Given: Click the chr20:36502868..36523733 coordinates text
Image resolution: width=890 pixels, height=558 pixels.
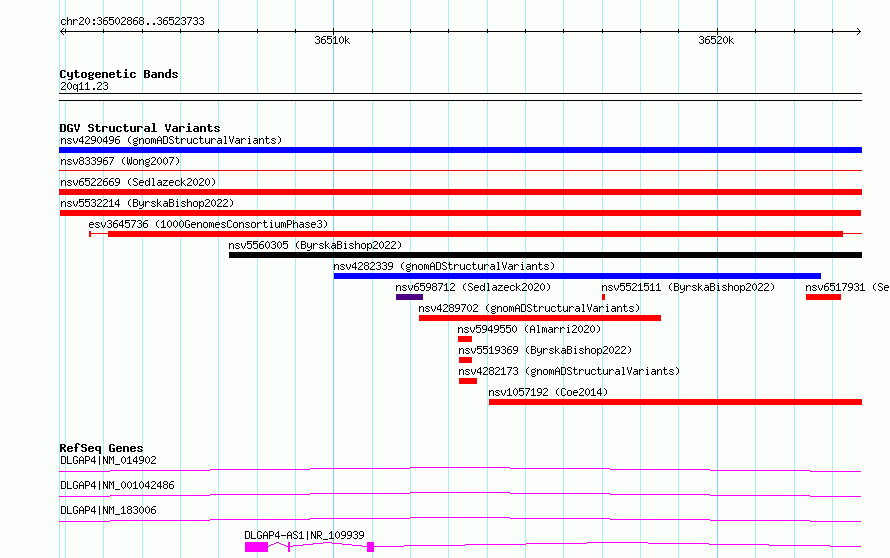Looking at the screenshot, I should [x=132, y=21].
